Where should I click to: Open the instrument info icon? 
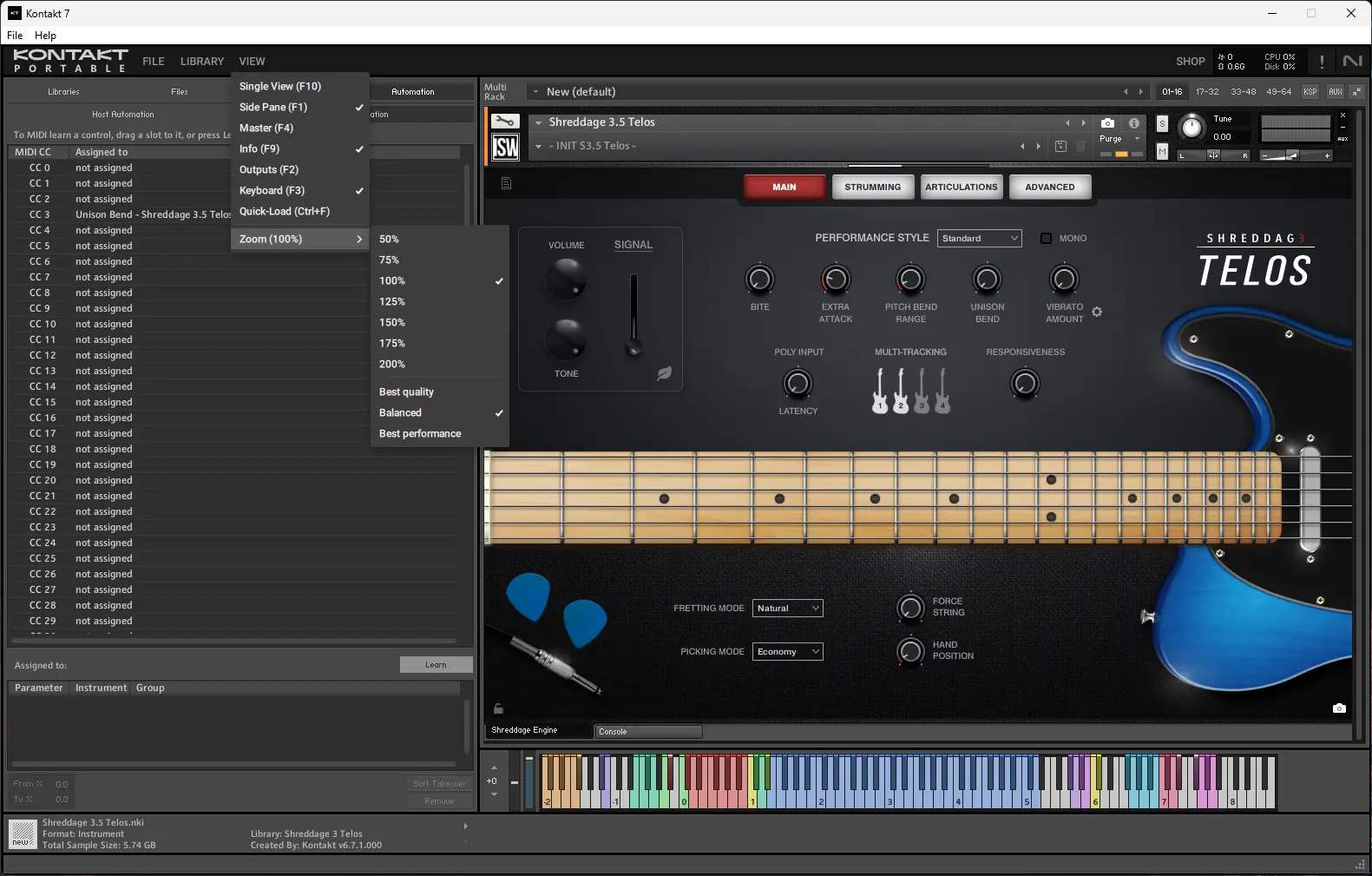(x=1133, y=123)
